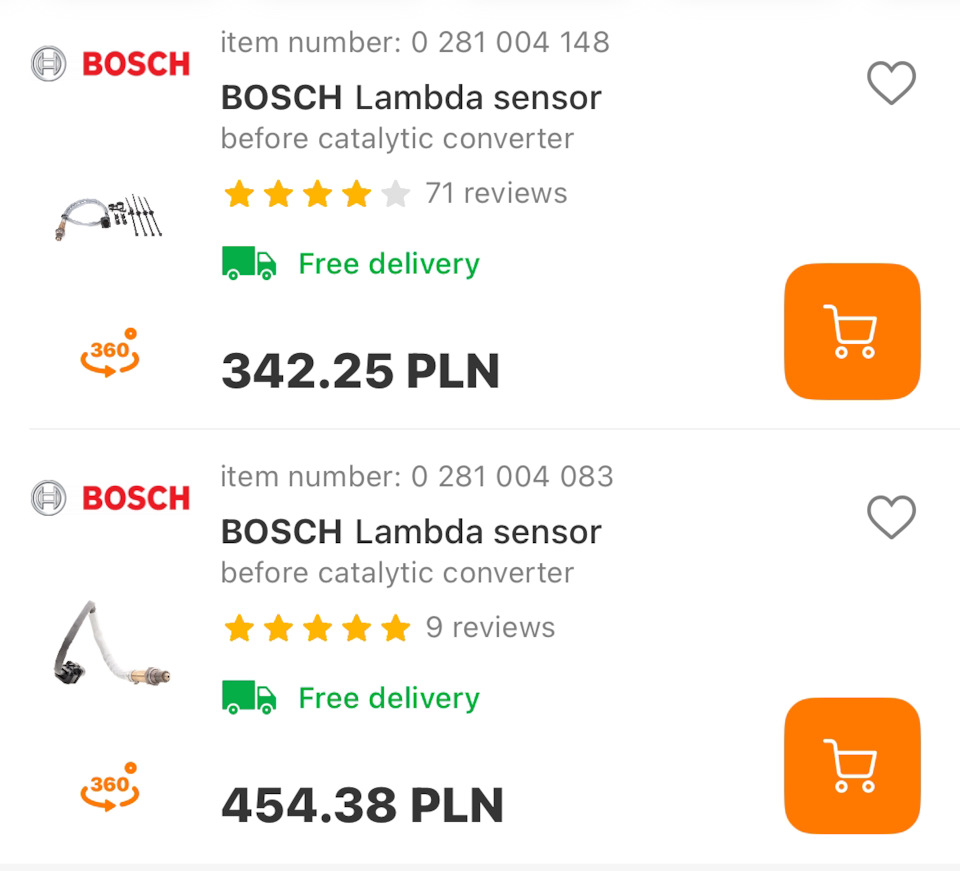Add 454.38 PLN Lambda sensor to cart

(x=851, y=765)
